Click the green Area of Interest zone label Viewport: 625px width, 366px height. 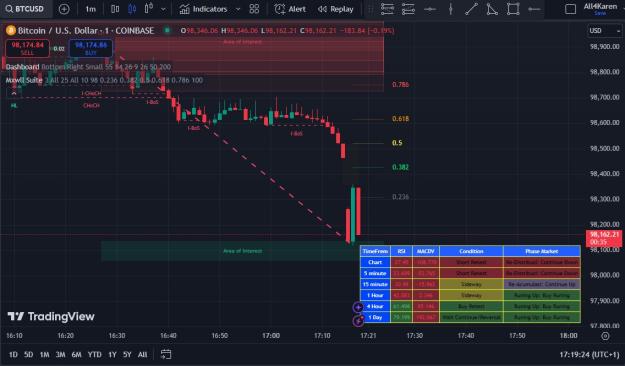pyautogui.click(x=242, y=251)
